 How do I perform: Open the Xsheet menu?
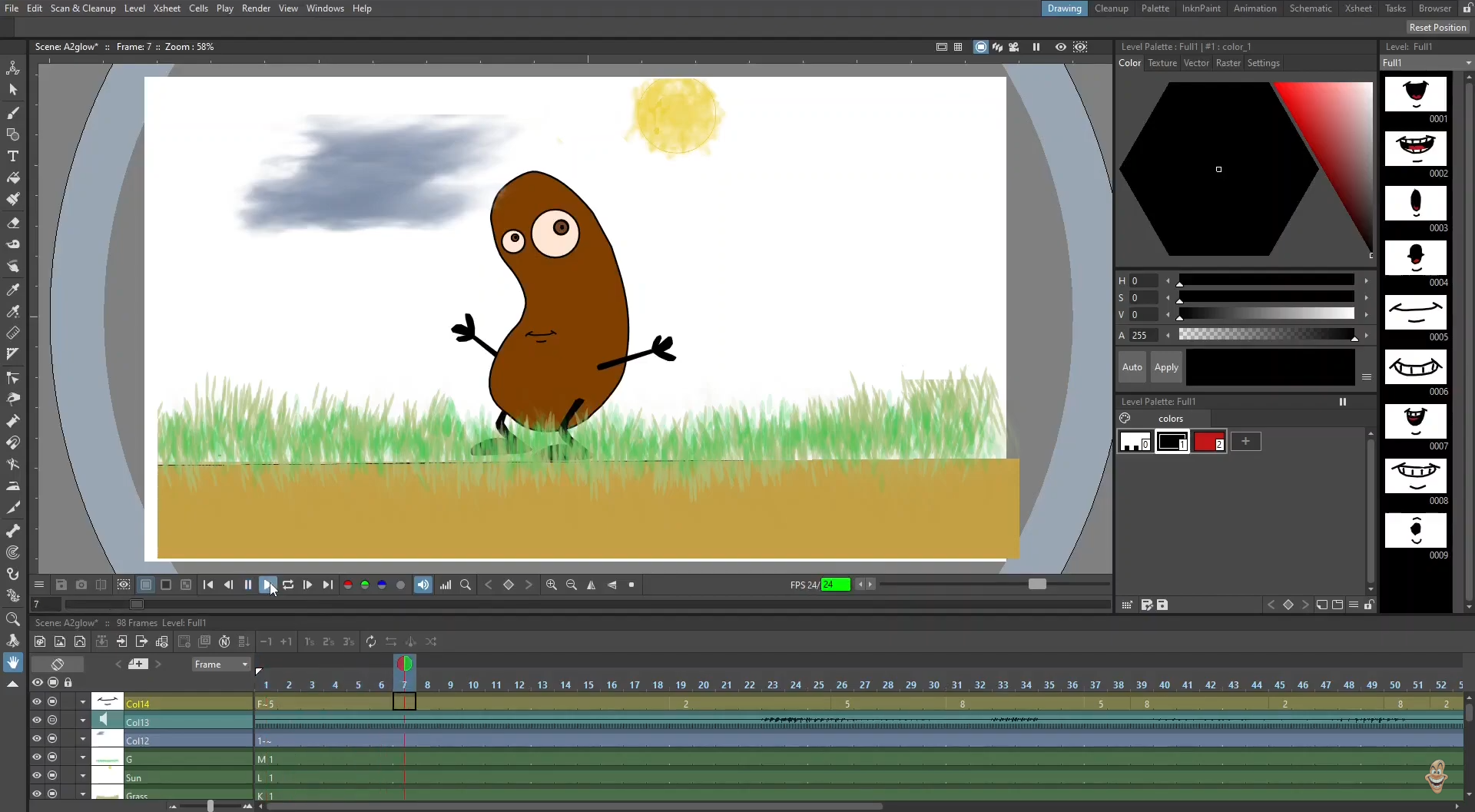point(167,8)
